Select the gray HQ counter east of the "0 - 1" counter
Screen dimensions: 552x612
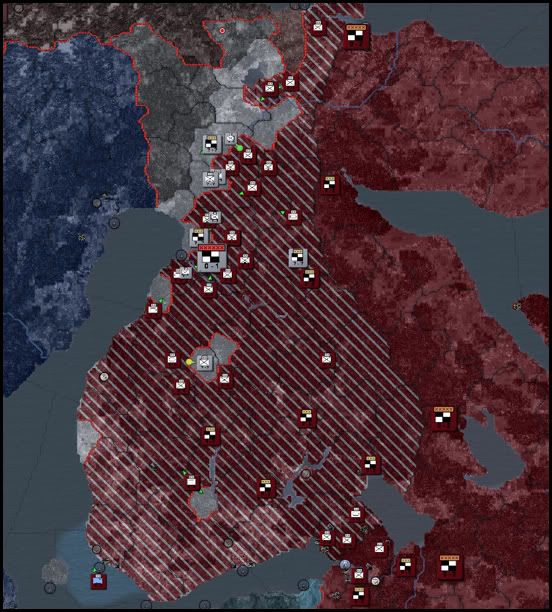298,258
